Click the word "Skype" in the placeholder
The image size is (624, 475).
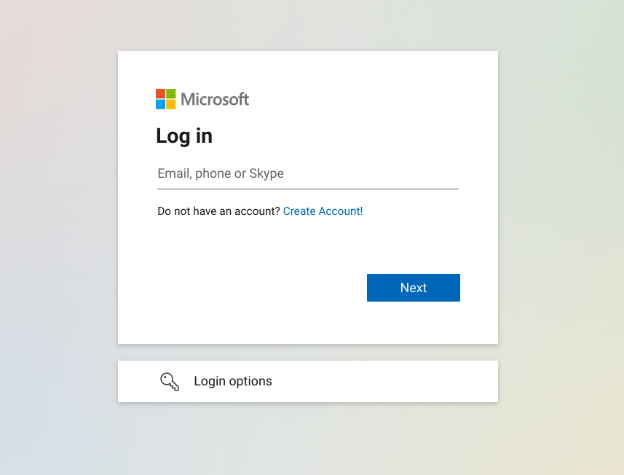click(x=267, y=174)
